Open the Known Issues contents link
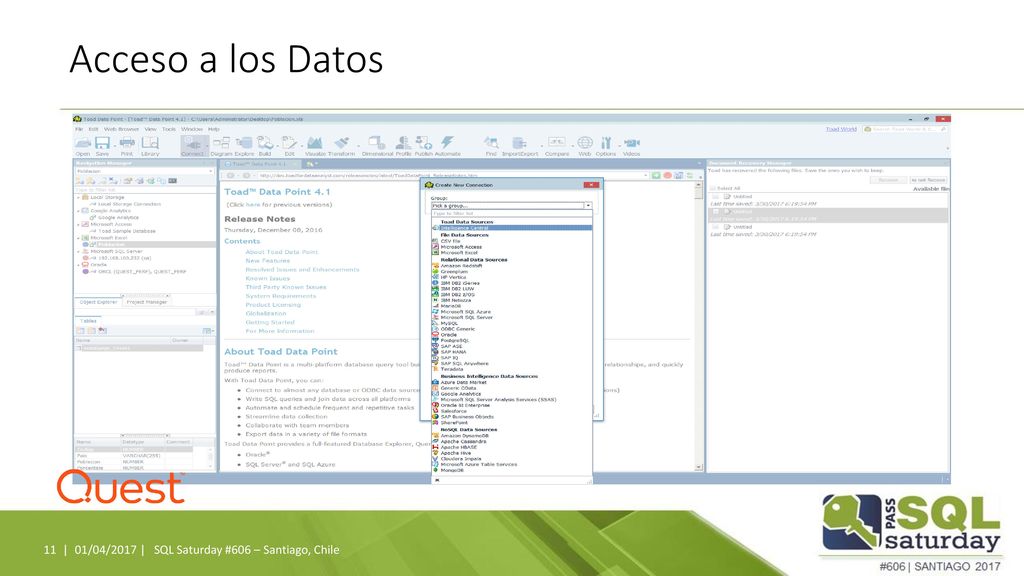 coord(267,278)
